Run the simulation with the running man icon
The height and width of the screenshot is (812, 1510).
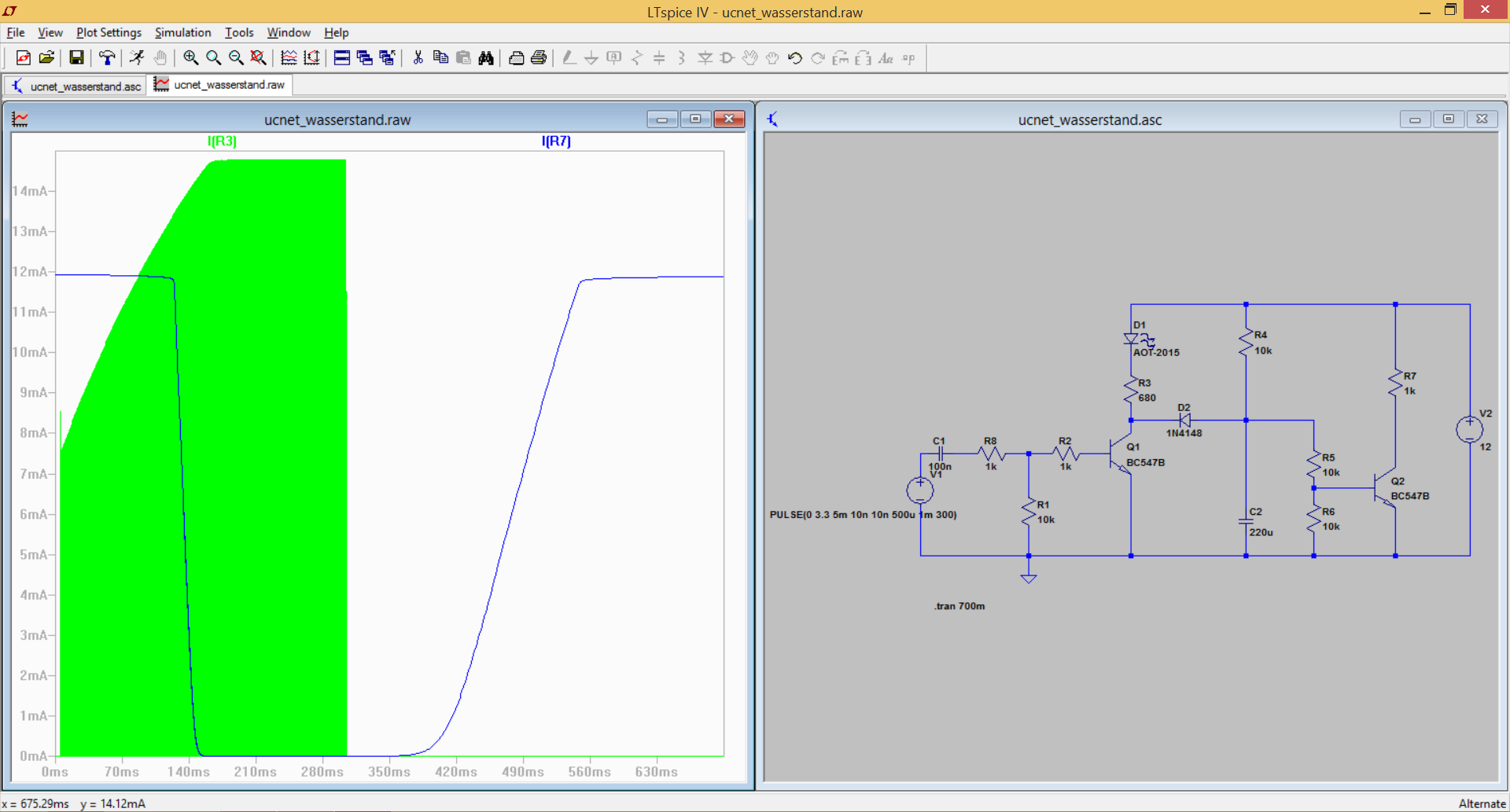[137, 57]
